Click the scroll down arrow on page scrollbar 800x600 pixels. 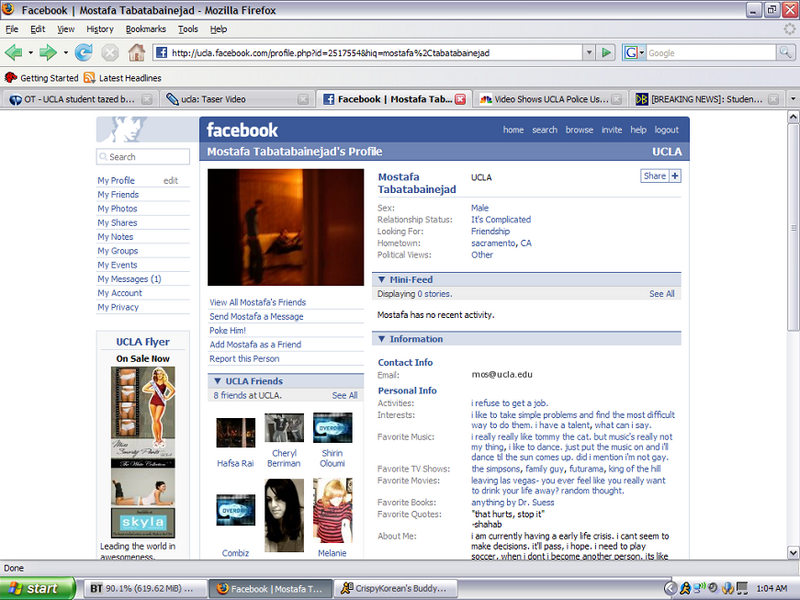793,553
